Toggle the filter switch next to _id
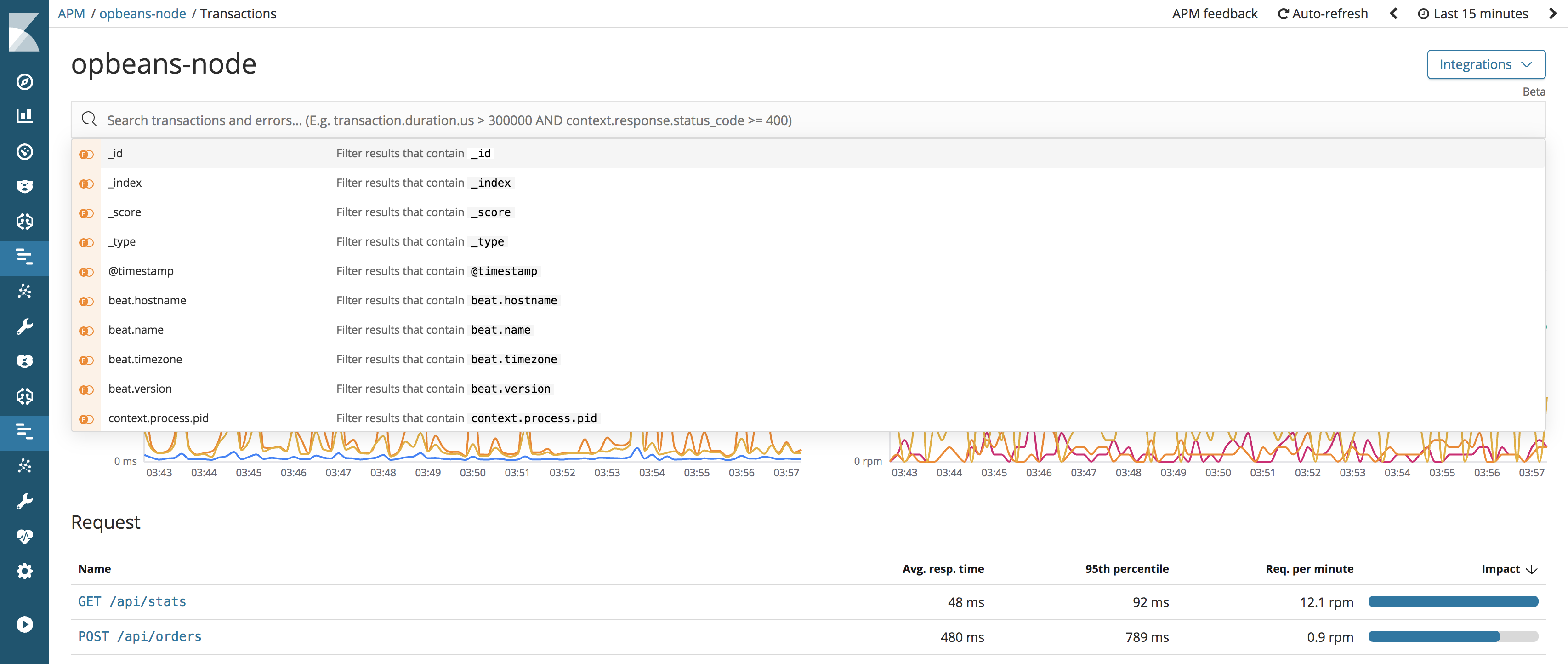 (x=86, y=154)
